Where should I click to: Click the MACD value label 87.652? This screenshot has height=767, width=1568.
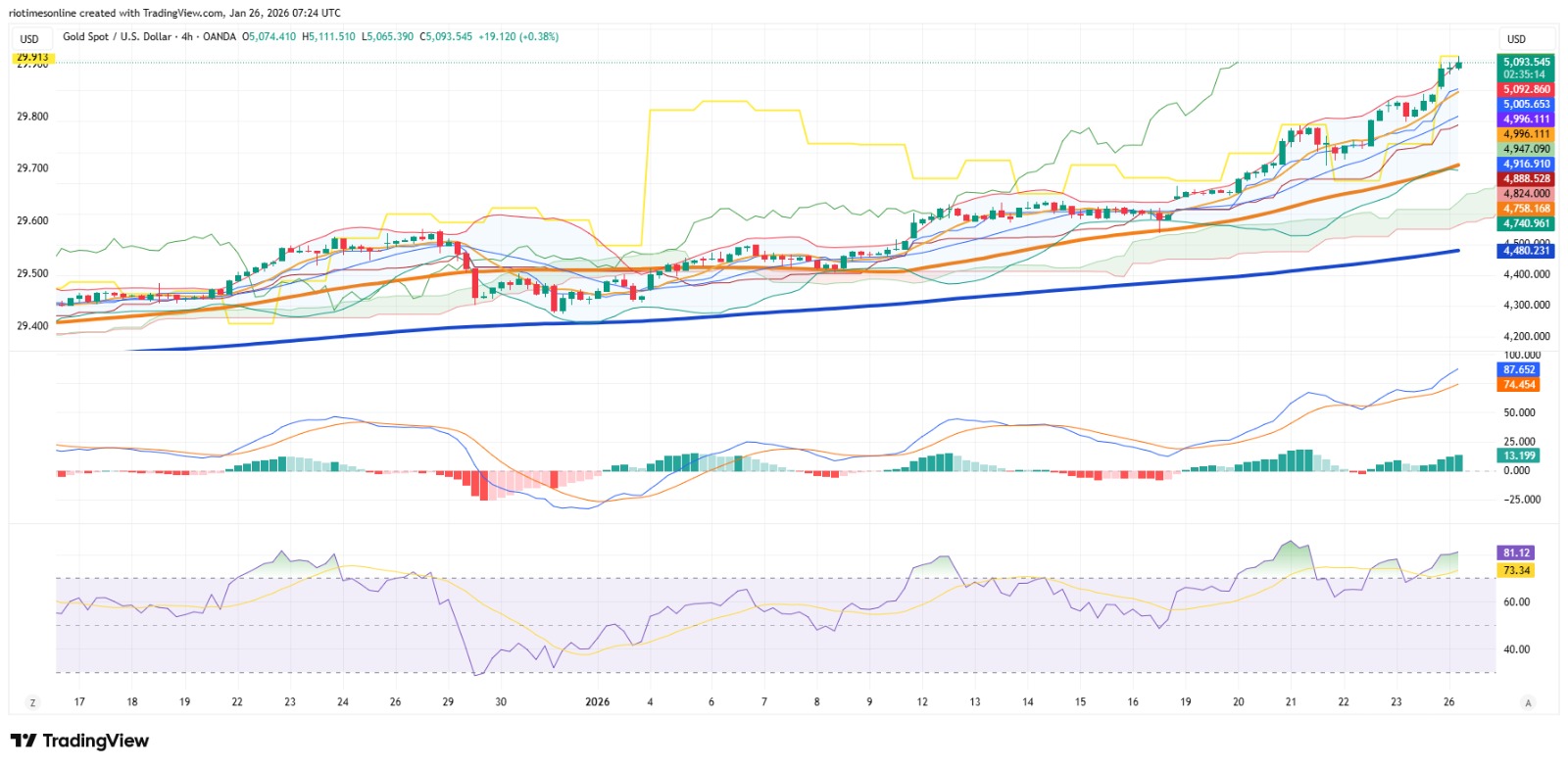coord(1519,369)
